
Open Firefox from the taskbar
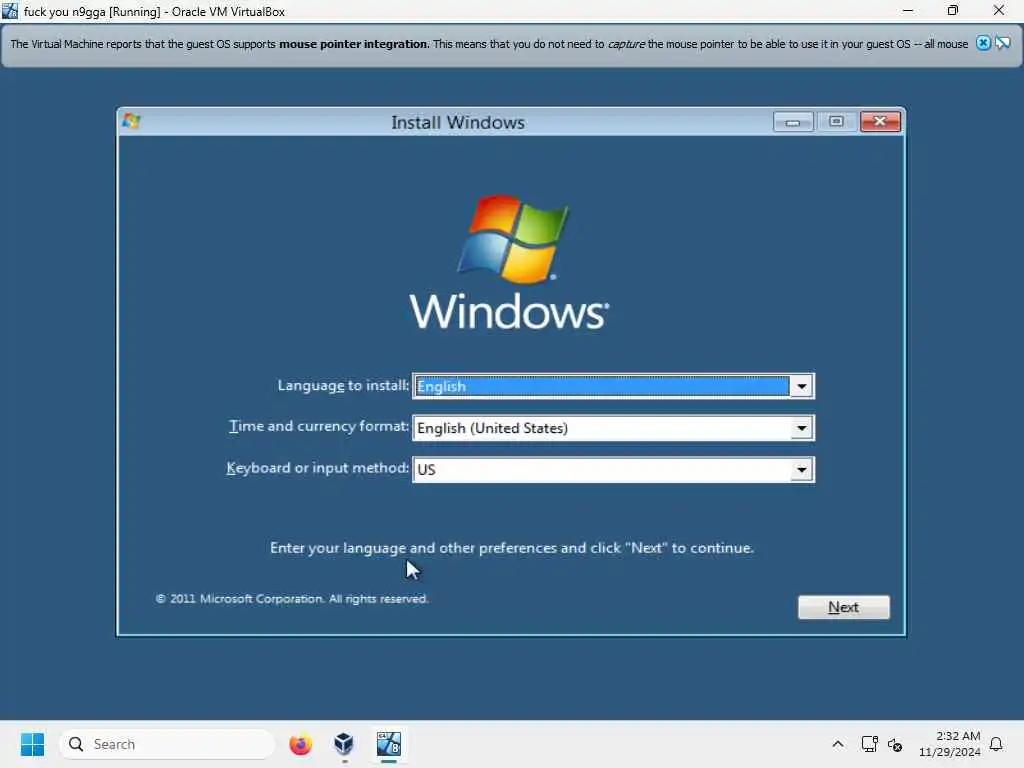tap(300, 744)
